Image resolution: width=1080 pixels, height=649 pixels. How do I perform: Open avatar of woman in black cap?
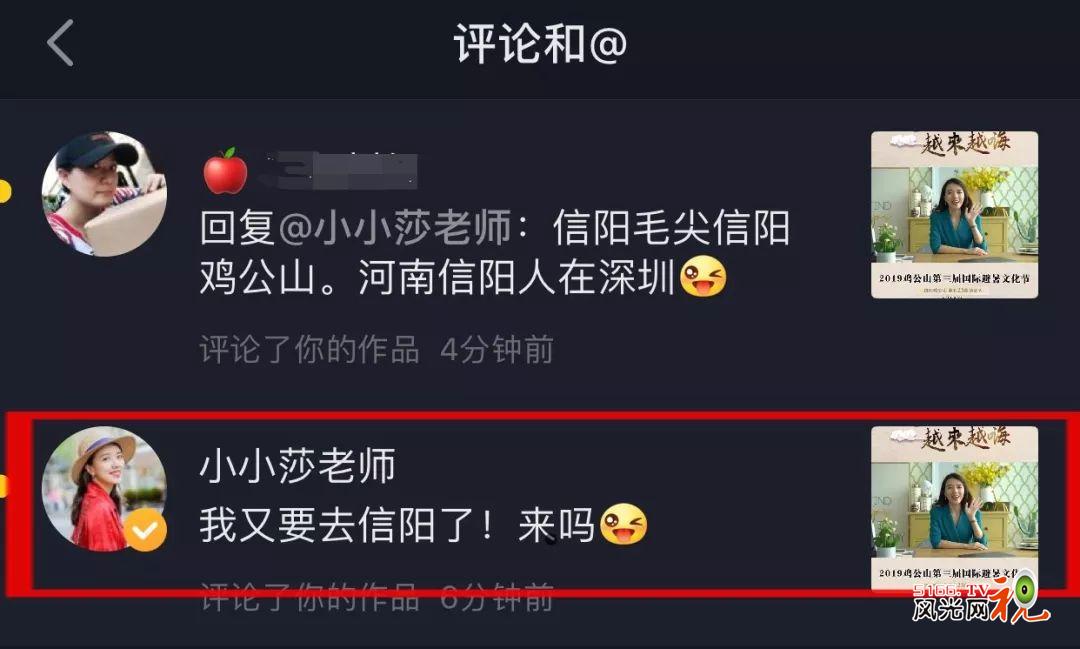pos(104,194)
